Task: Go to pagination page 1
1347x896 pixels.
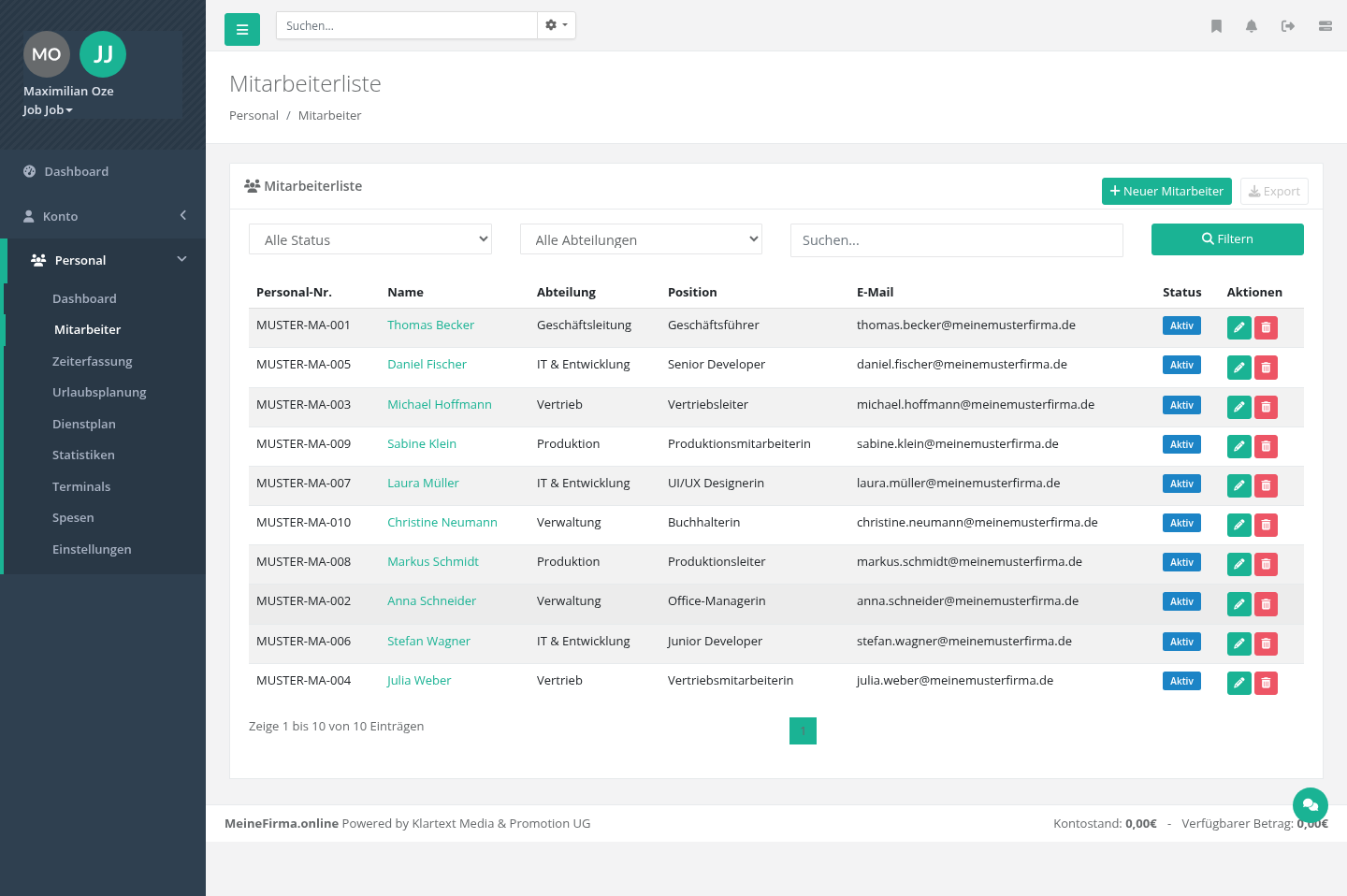Action: click(x=803, y=730)
